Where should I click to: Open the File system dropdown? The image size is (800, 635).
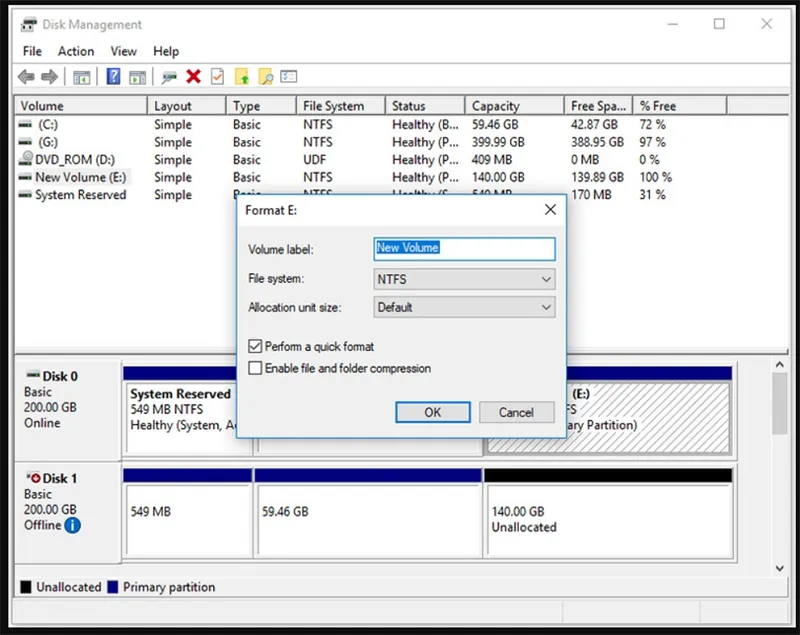(x=464, y=279)
